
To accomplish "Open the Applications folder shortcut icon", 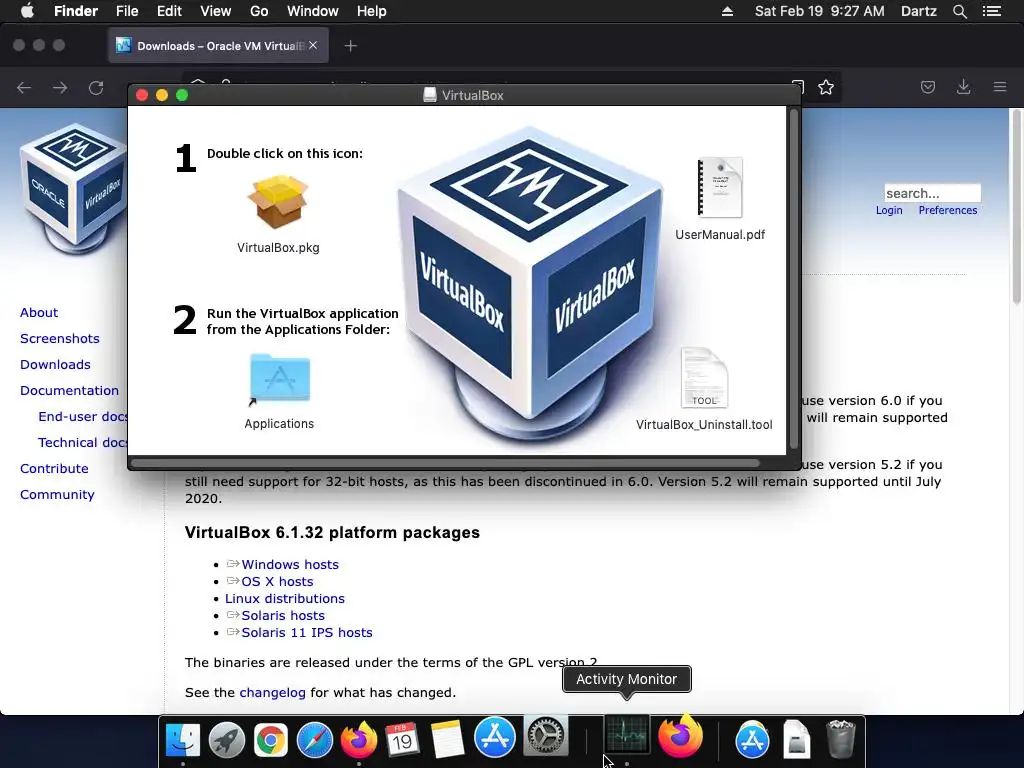I will tap(280, 378).
